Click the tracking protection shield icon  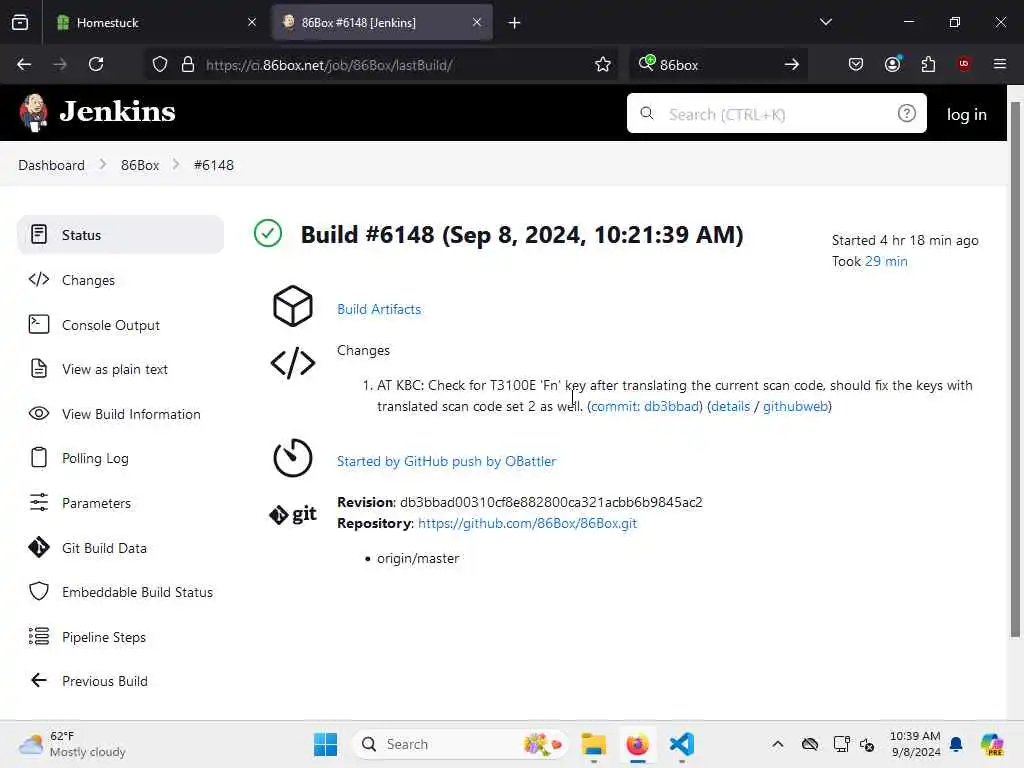point(160,64)
